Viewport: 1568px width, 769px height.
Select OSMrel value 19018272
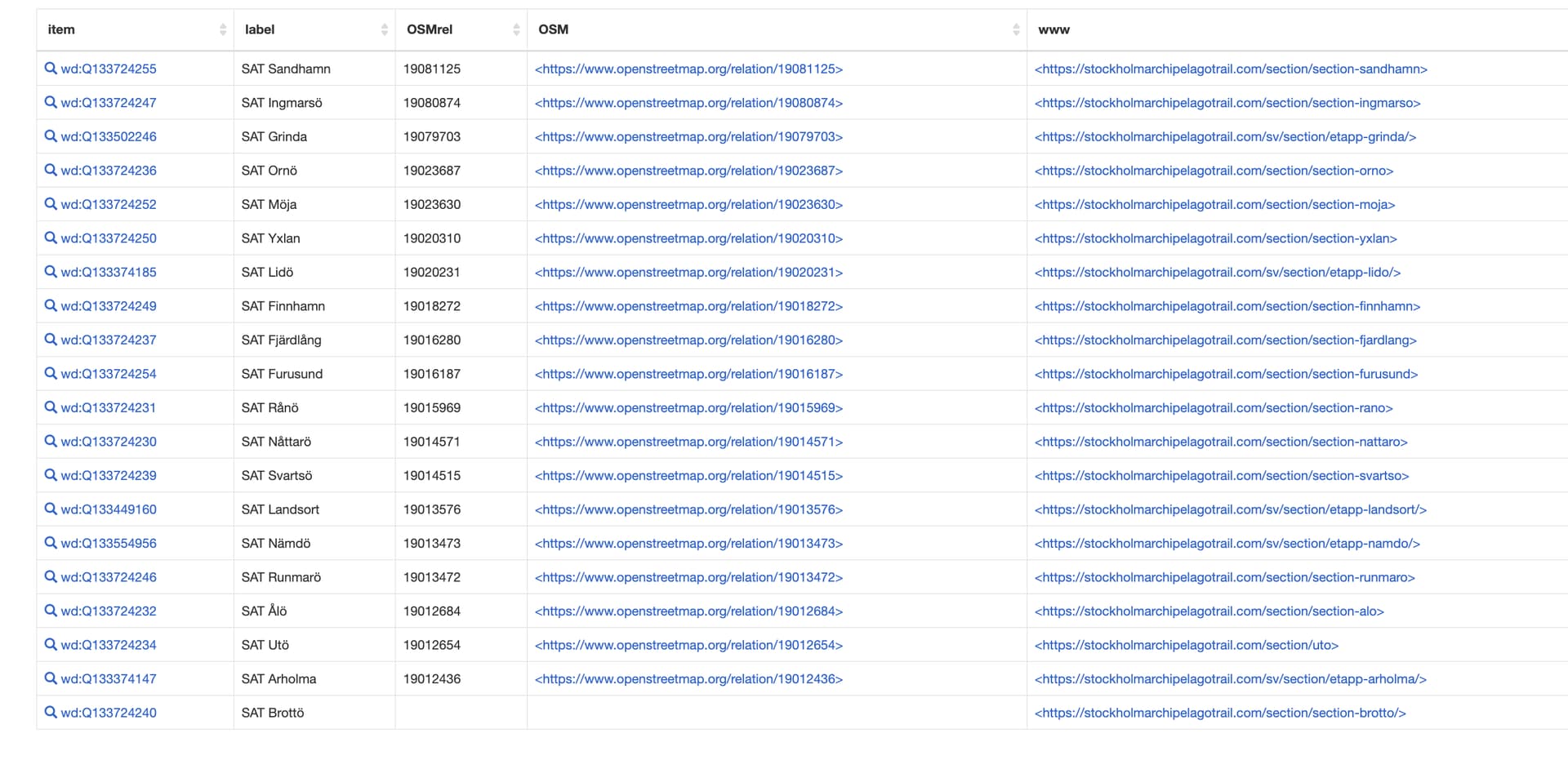(432, 306)
